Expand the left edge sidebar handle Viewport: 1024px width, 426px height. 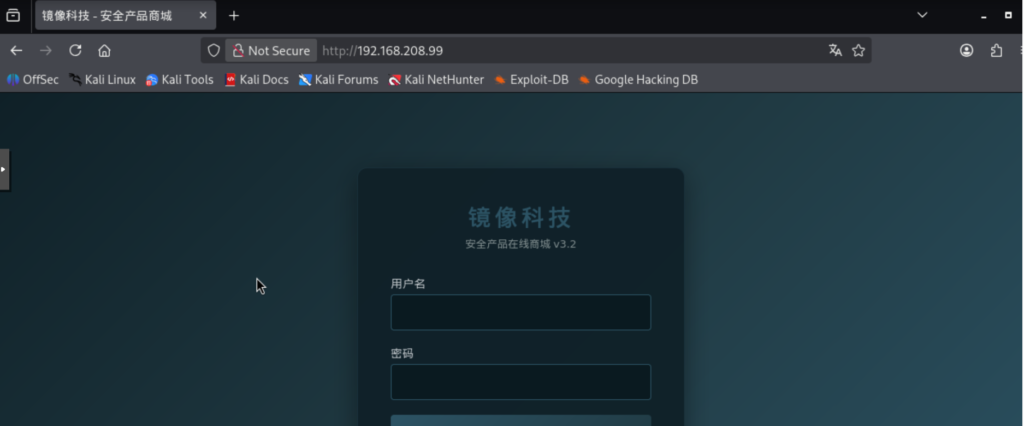coord(4,169)
